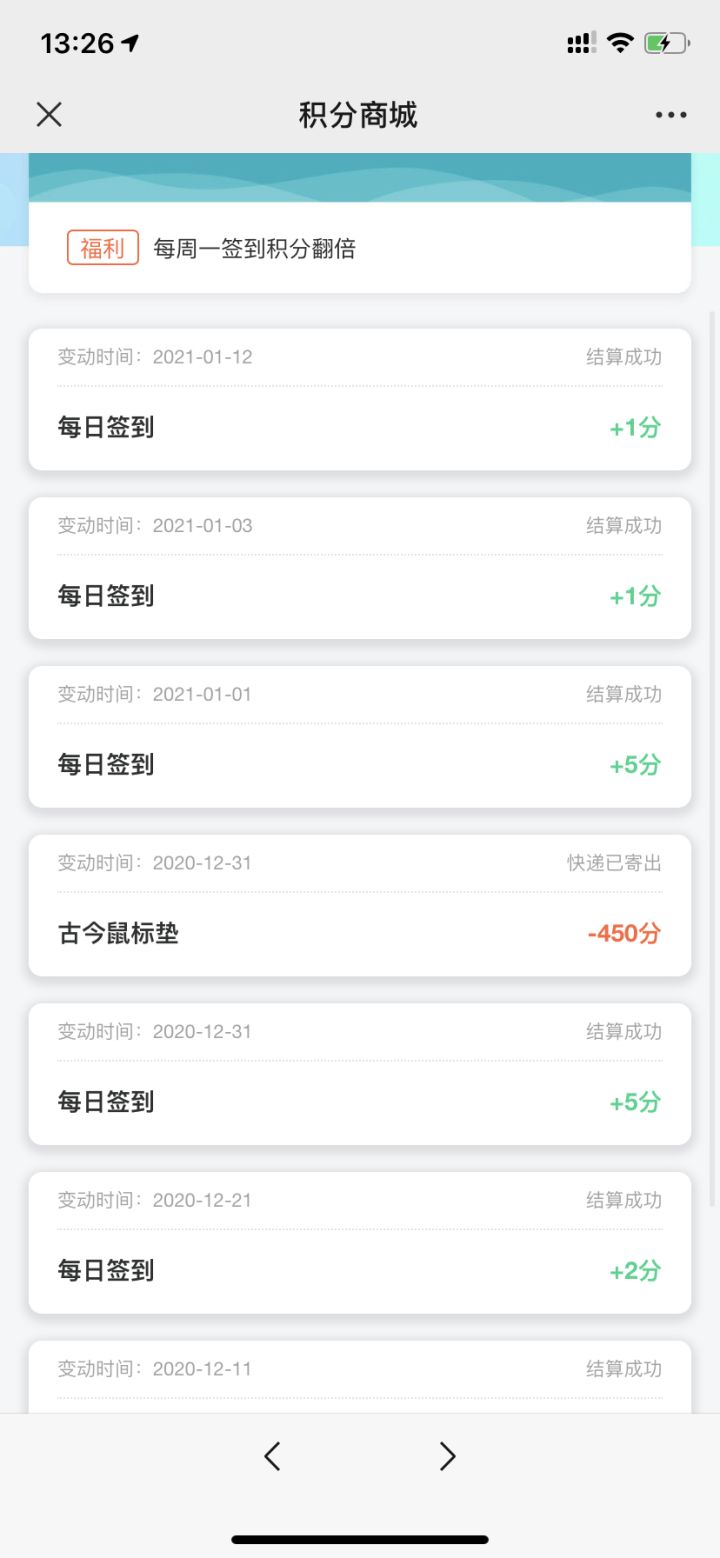720x1558 pixels.
Task: Tap the battery icon in status bar
Action: [x=666, y=43]
